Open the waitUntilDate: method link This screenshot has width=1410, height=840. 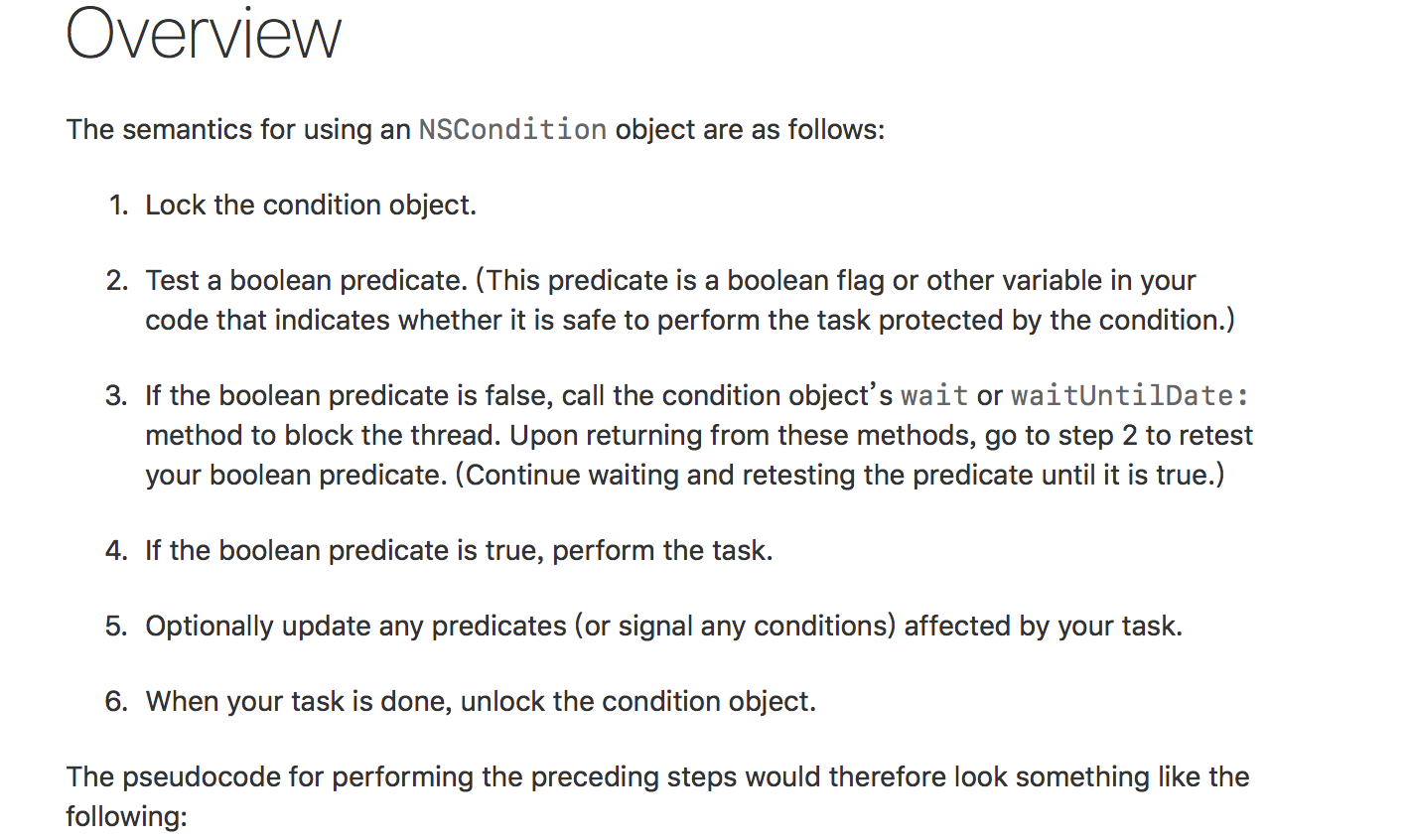(x=1129, y=396)
